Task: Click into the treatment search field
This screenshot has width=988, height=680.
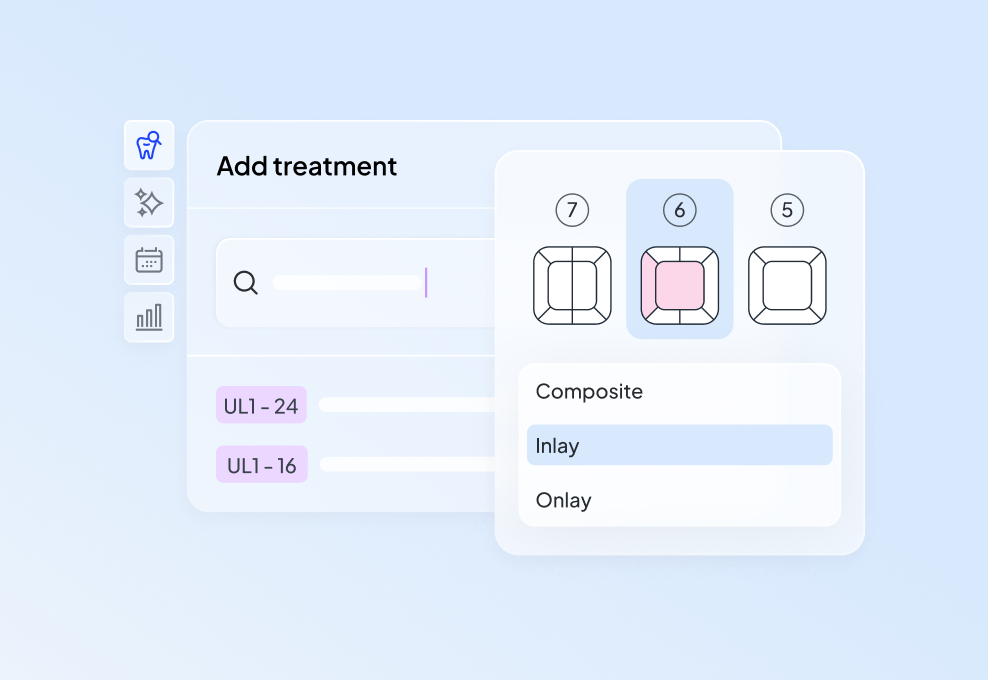Action: click(350, 283)
